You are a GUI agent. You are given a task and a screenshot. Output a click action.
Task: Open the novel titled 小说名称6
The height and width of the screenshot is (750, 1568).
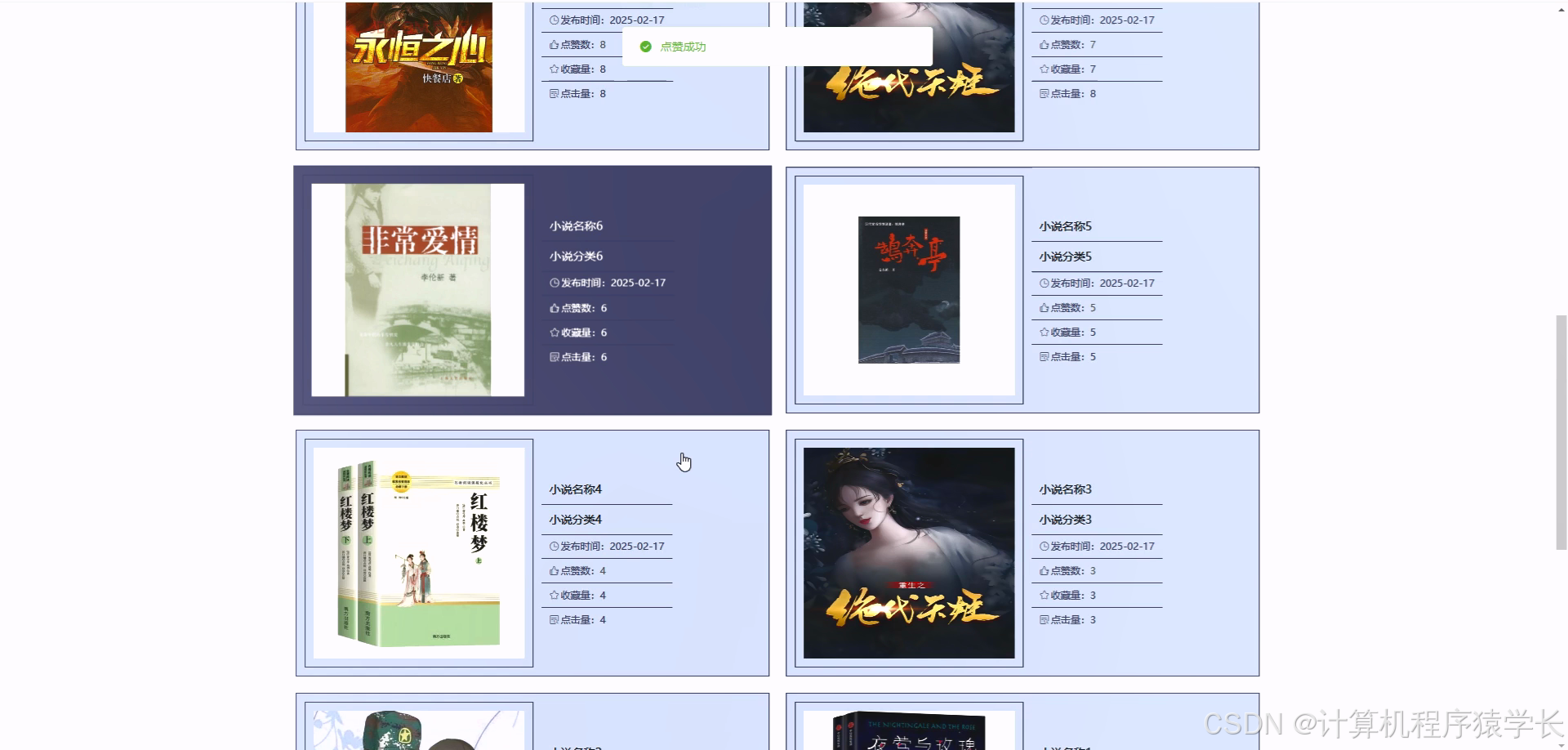pos(574,225)
